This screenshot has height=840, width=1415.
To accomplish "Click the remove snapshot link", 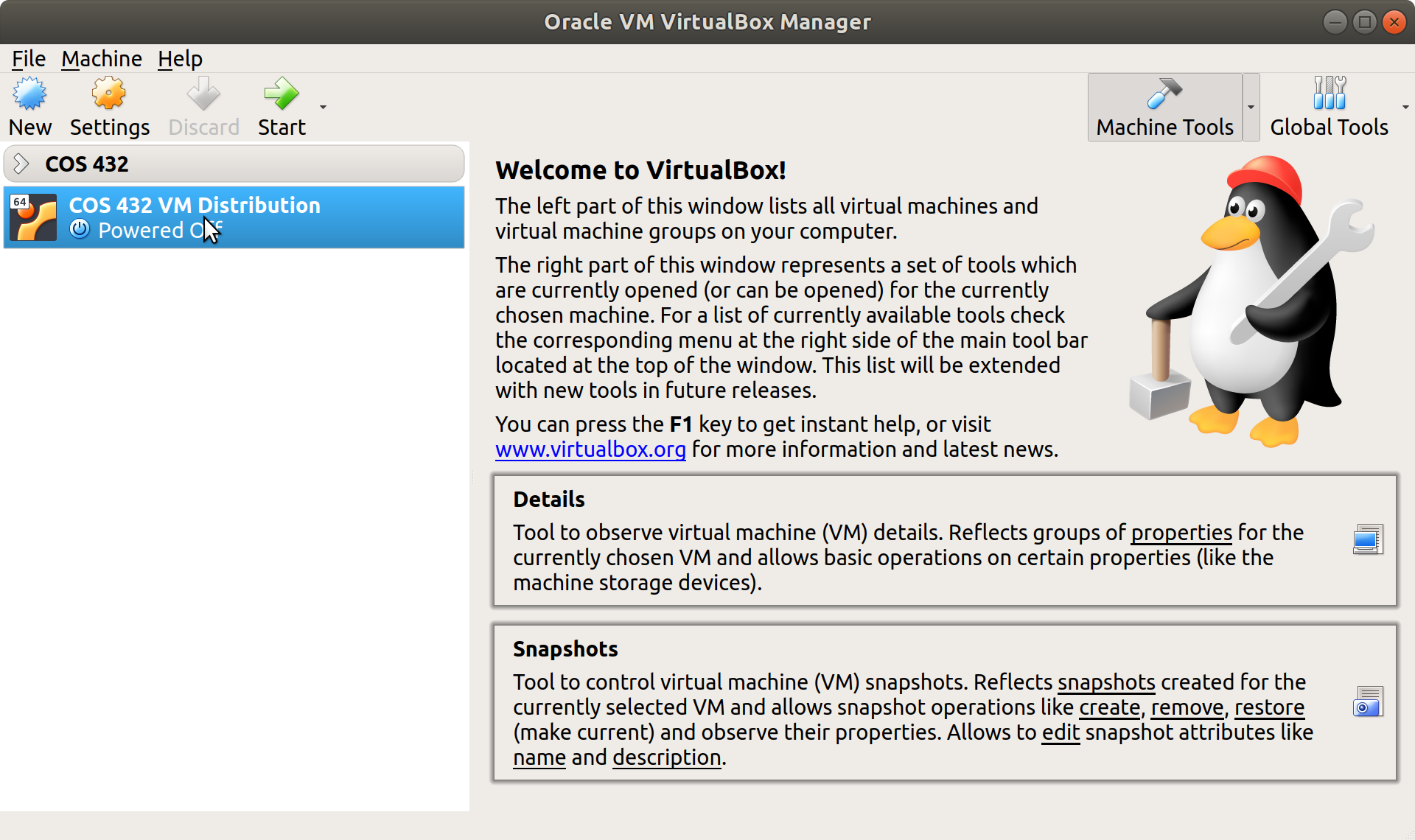I will (x=1187, y=707).
